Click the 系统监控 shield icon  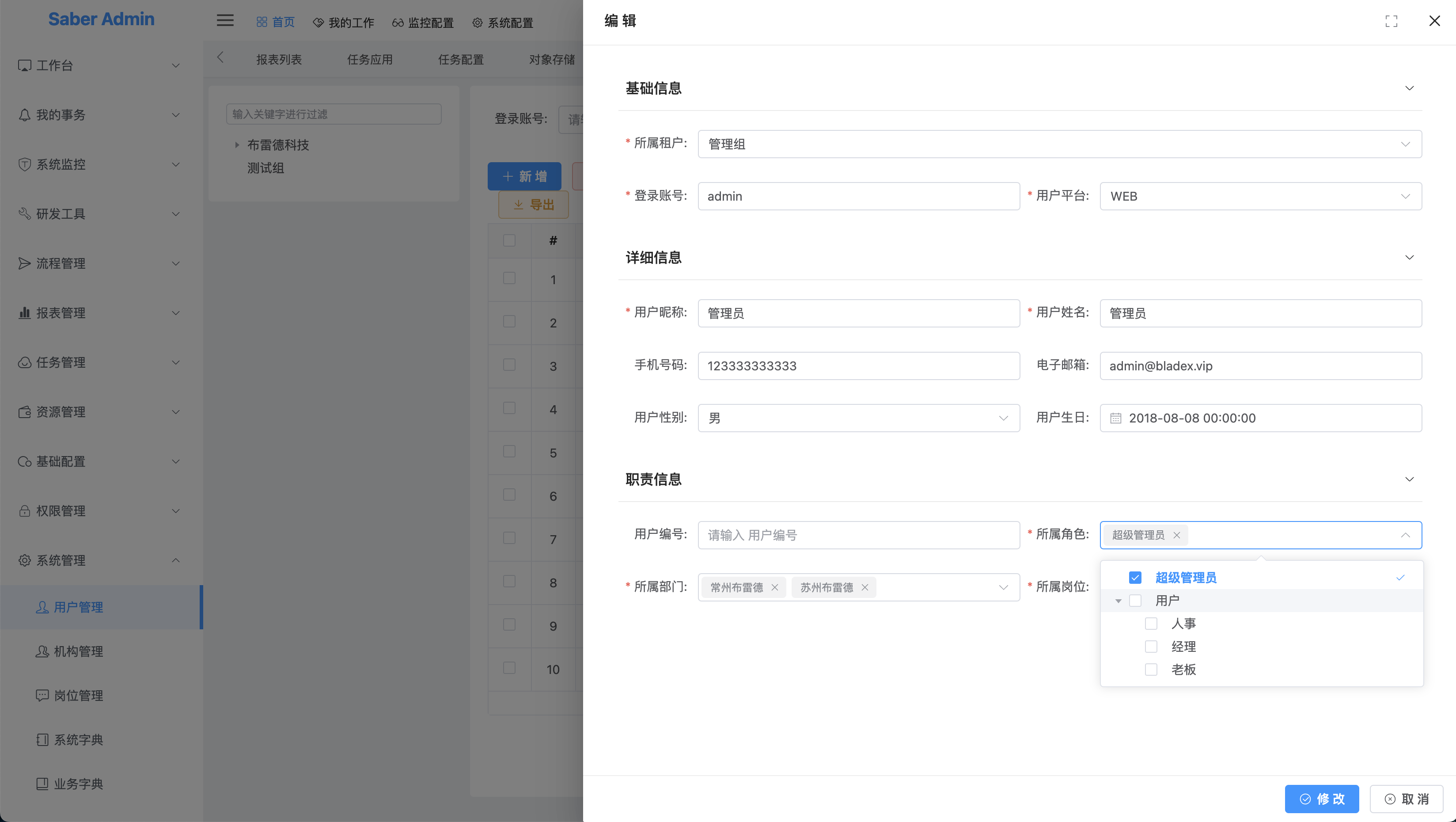click(24, 164)
